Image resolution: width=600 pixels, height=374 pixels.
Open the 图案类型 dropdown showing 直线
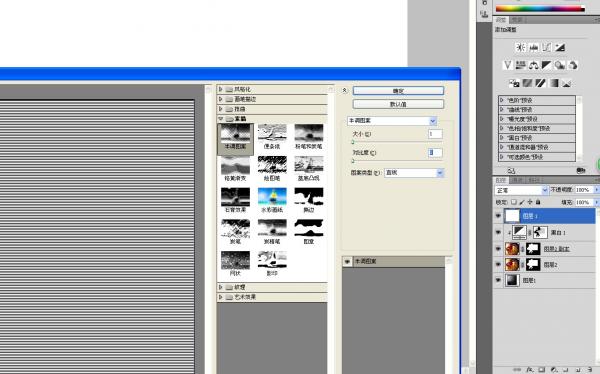414,173
